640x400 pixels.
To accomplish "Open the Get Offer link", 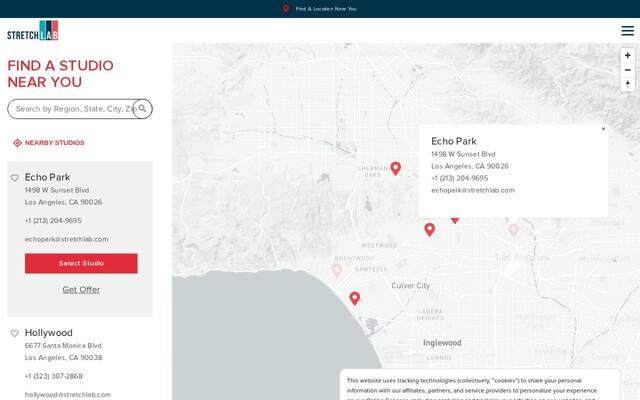I will pyautogui.click(x=81, y=289).
